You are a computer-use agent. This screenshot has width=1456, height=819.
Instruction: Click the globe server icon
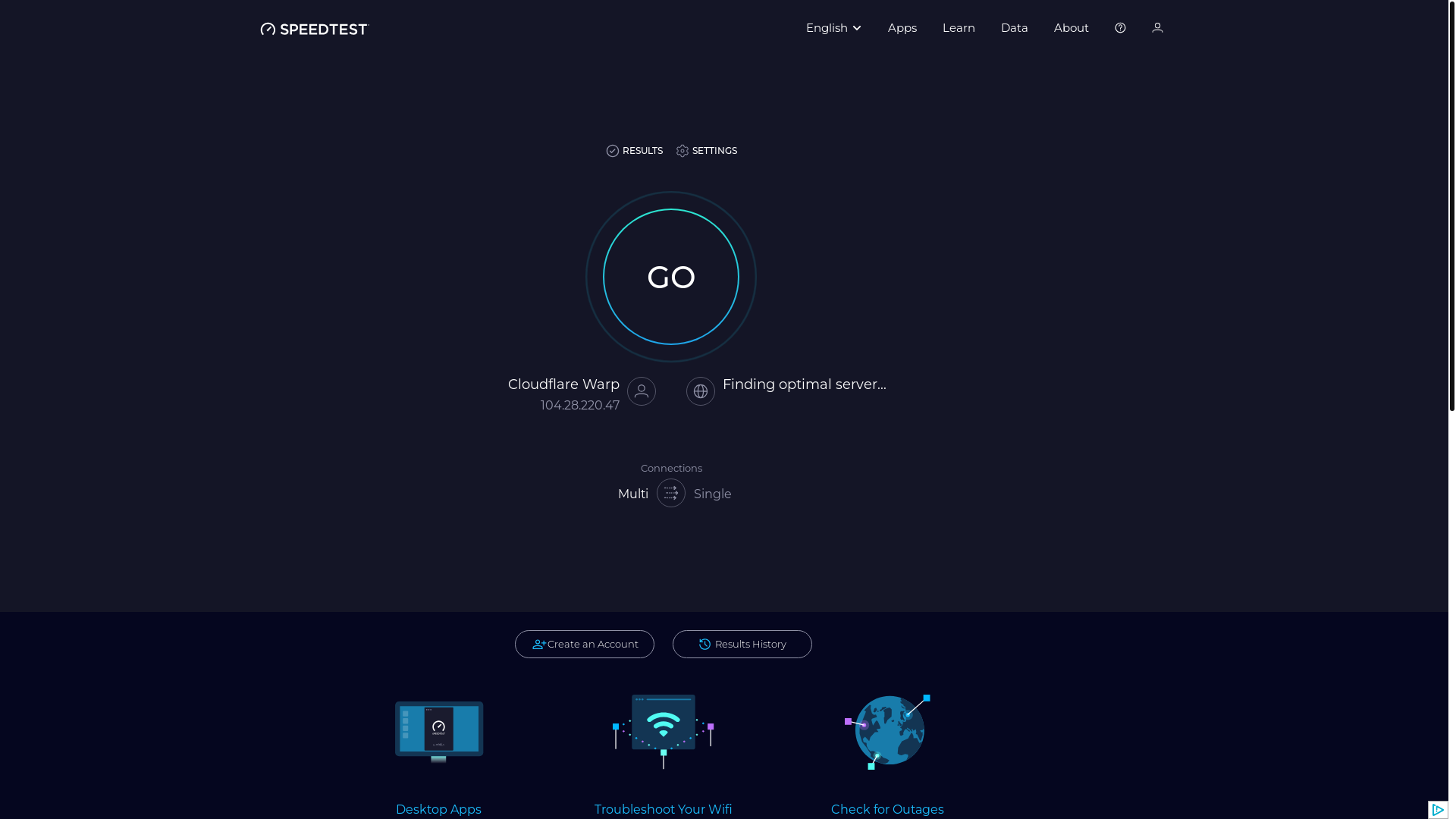pyautogui.click(x=701, y=391)
